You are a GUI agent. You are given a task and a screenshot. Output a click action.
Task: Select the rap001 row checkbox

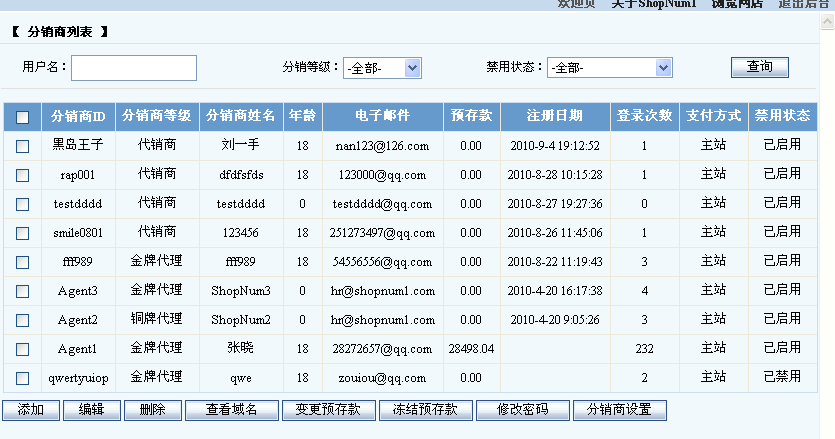23,175
